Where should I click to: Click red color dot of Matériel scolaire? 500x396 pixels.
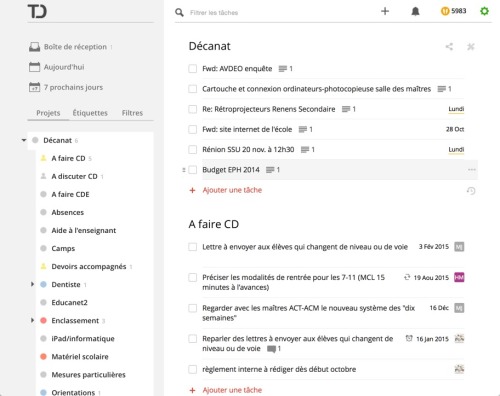click(43, 357)
